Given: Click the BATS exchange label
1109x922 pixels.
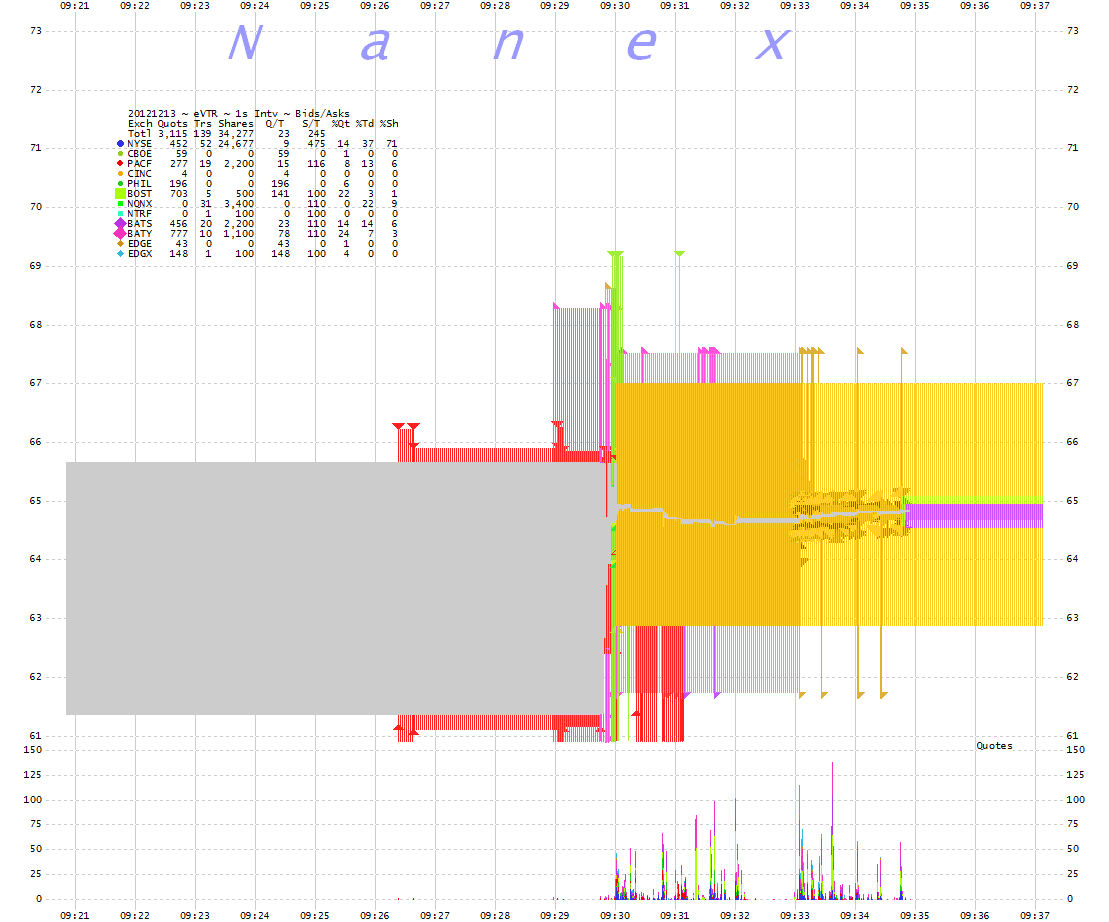Looking at the screenshot, I should 139,223.
